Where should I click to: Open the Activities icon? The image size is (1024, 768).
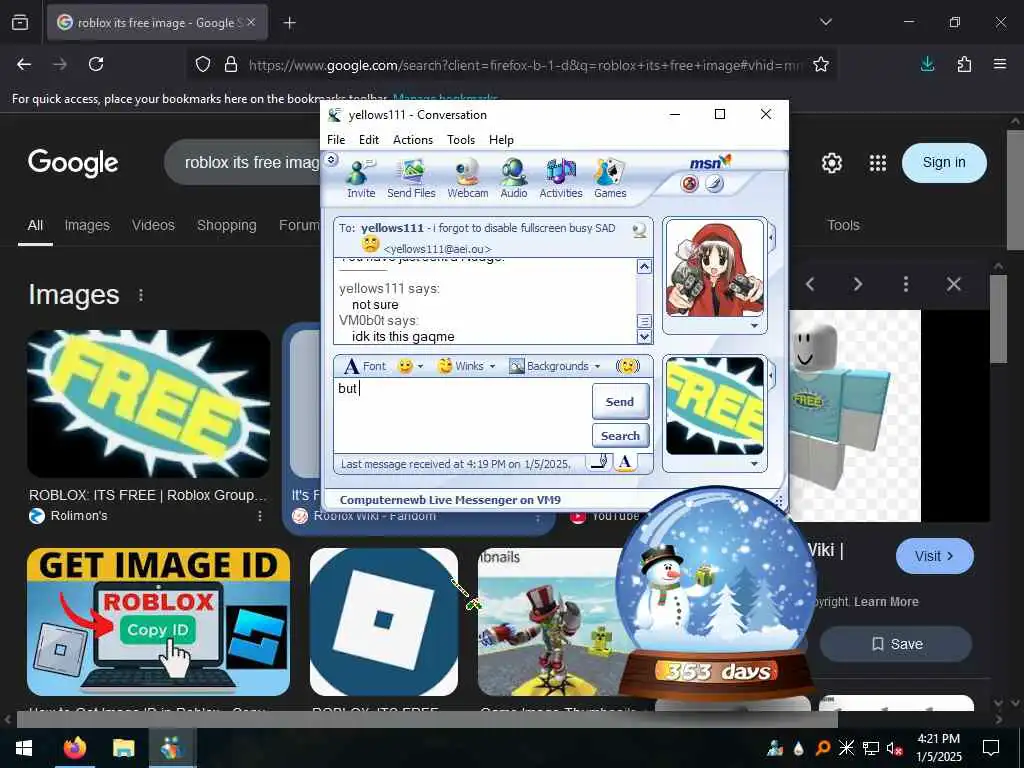click(561, 178)
